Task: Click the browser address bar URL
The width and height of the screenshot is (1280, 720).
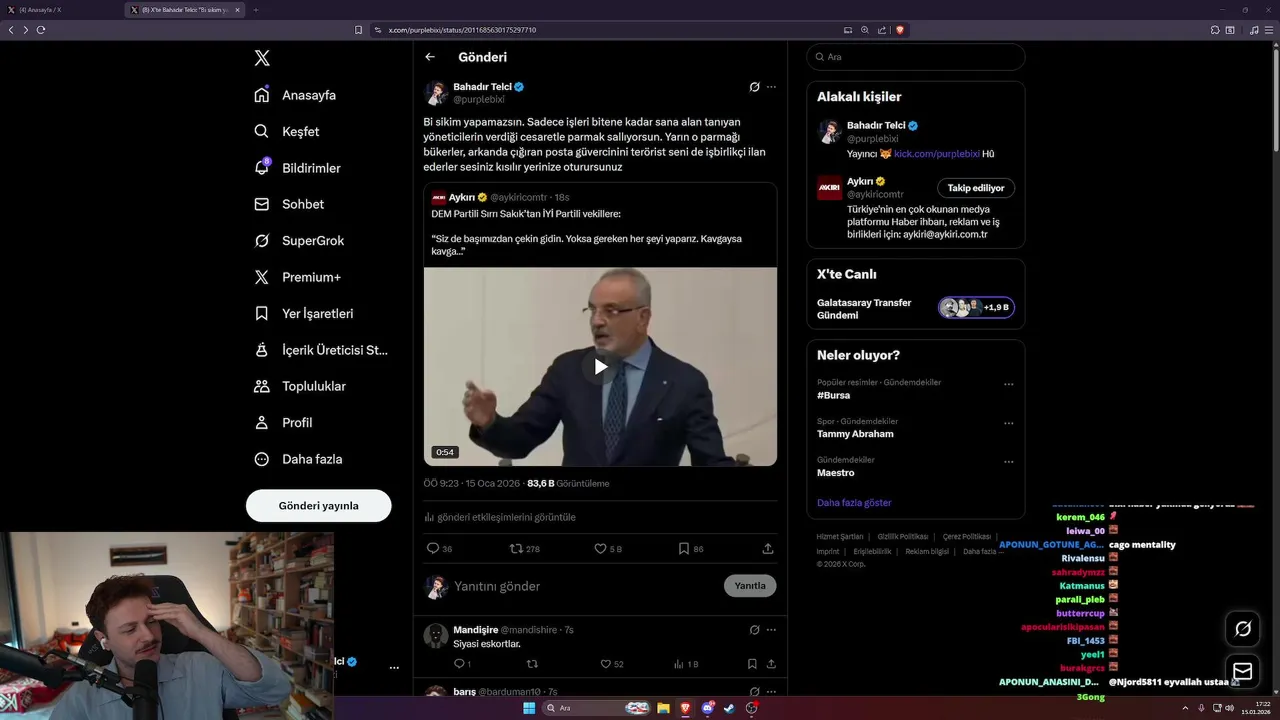Action: click(462, 30)
